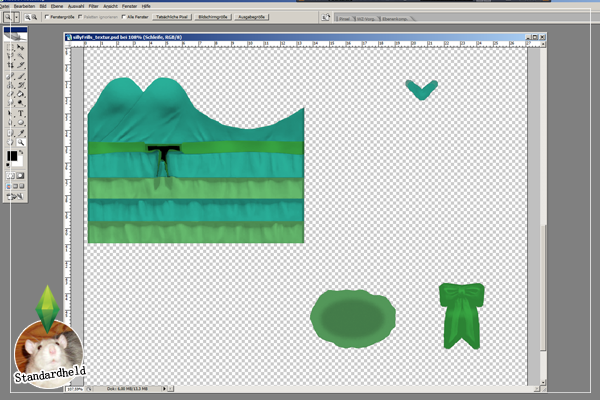
Task: Click the Zoom Out option icon
Action: 34,17
